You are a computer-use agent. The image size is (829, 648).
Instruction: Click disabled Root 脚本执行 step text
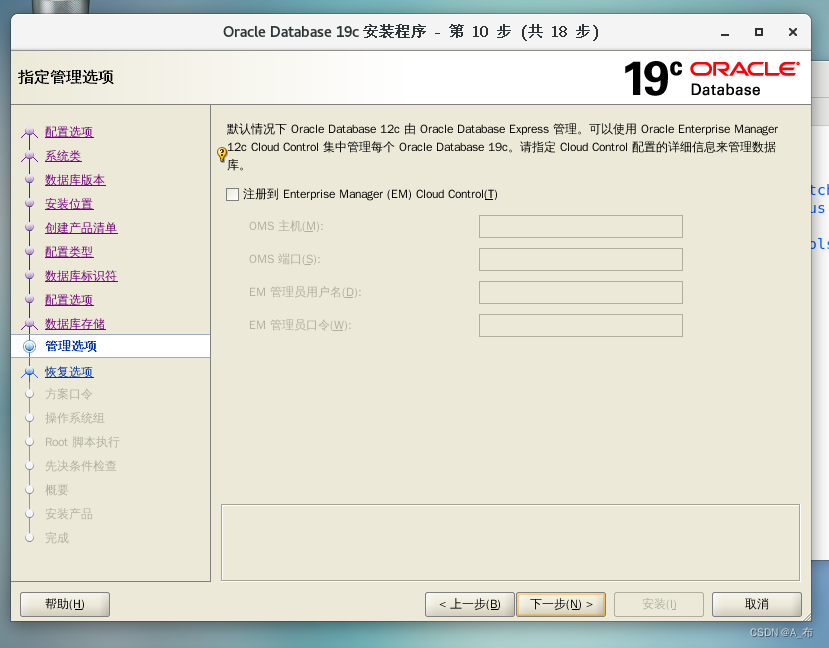[x=82, y=442]
